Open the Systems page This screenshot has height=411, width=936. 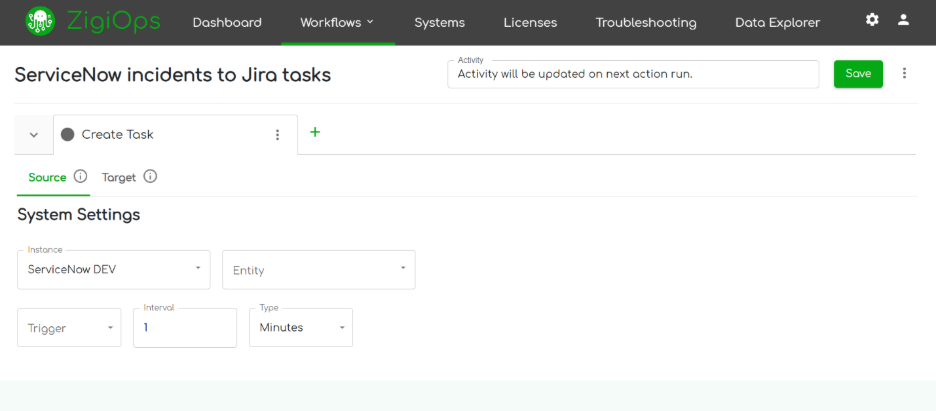click(439, 23)
